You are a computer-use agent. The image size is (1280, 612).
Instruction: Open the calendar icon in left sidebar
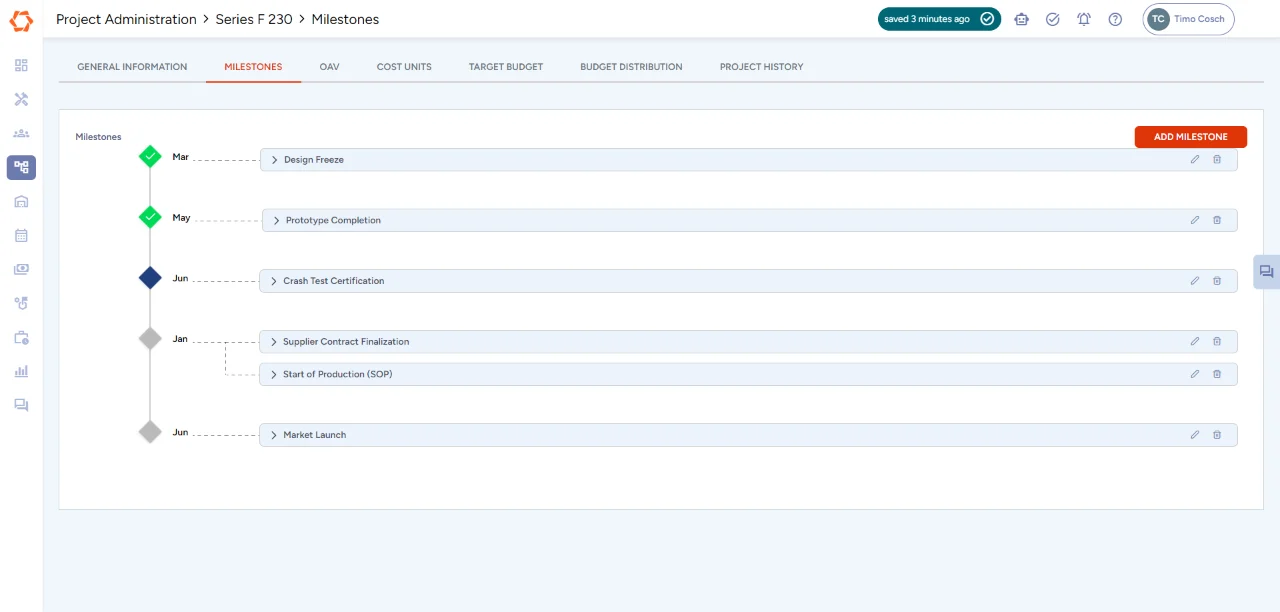pos(21,236)
